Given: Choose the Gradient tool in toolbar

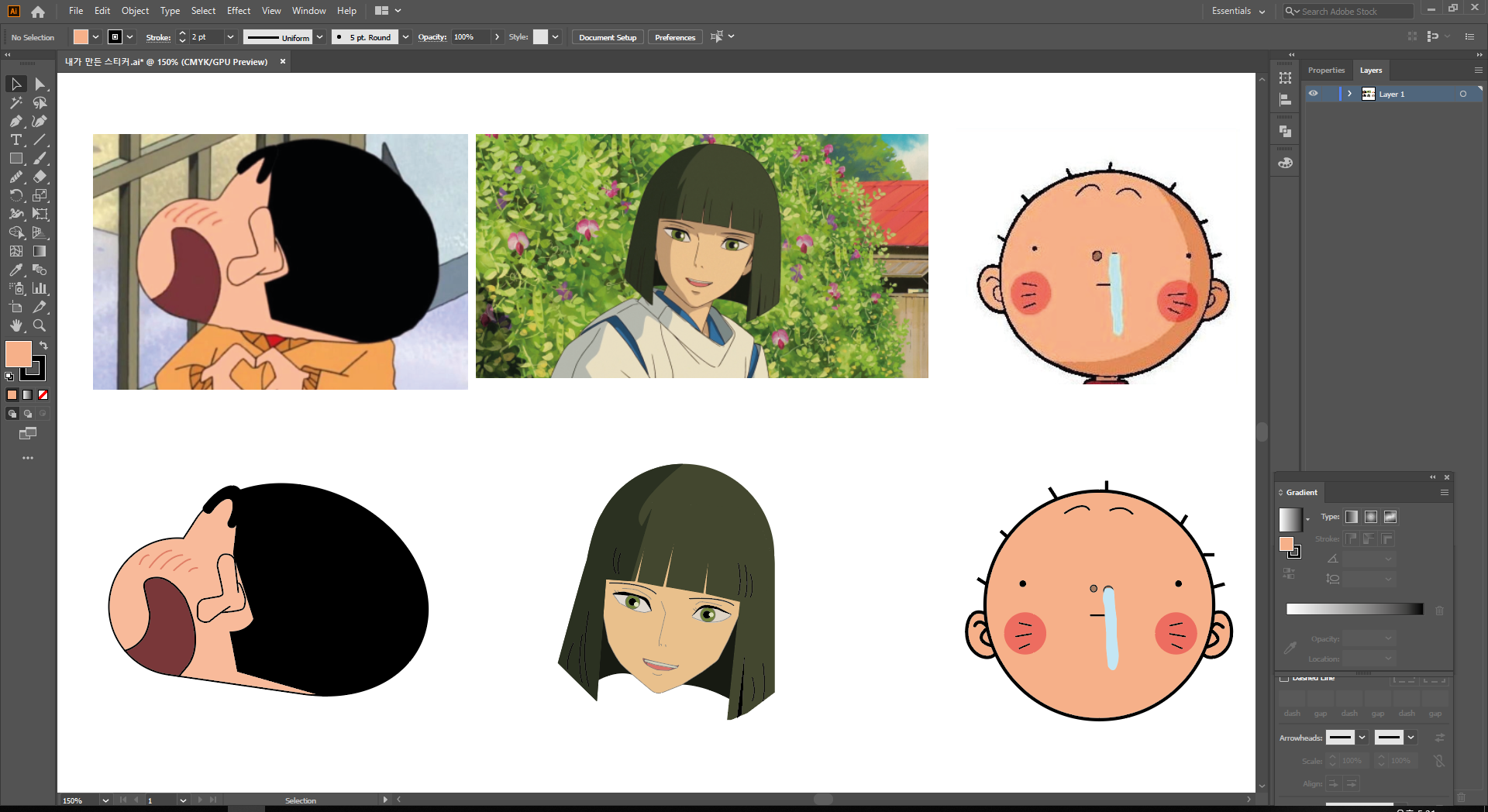Looking at the screenshot, I should pos(40,251).
